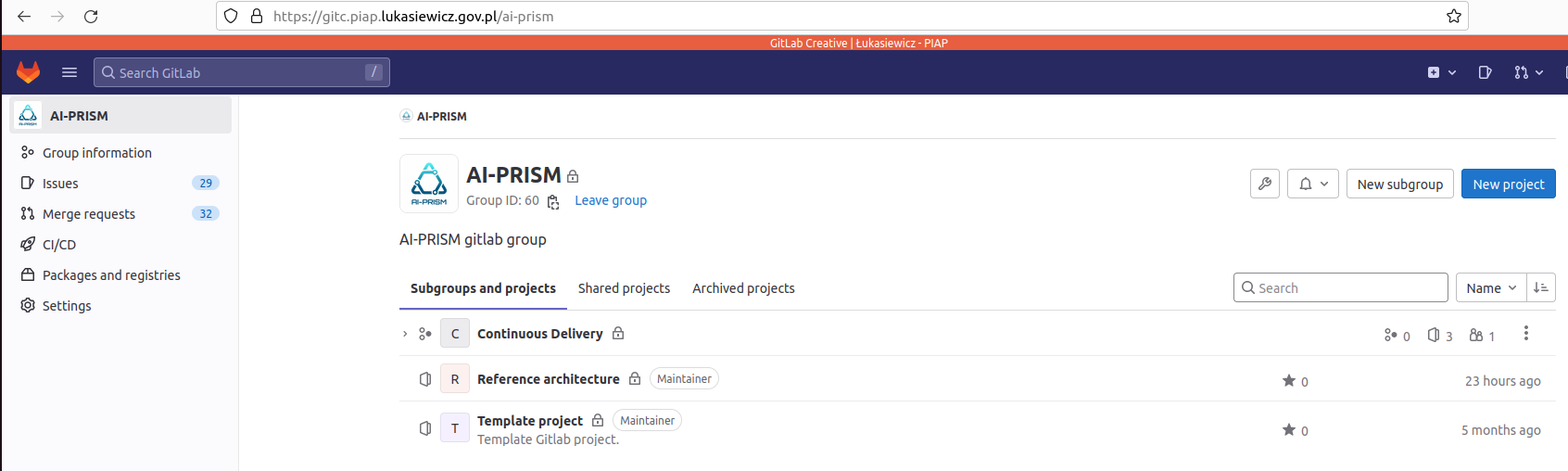The image size is (1568, 471).
Task: Click the wrench admin icon button
Action: pos(1264,184)
